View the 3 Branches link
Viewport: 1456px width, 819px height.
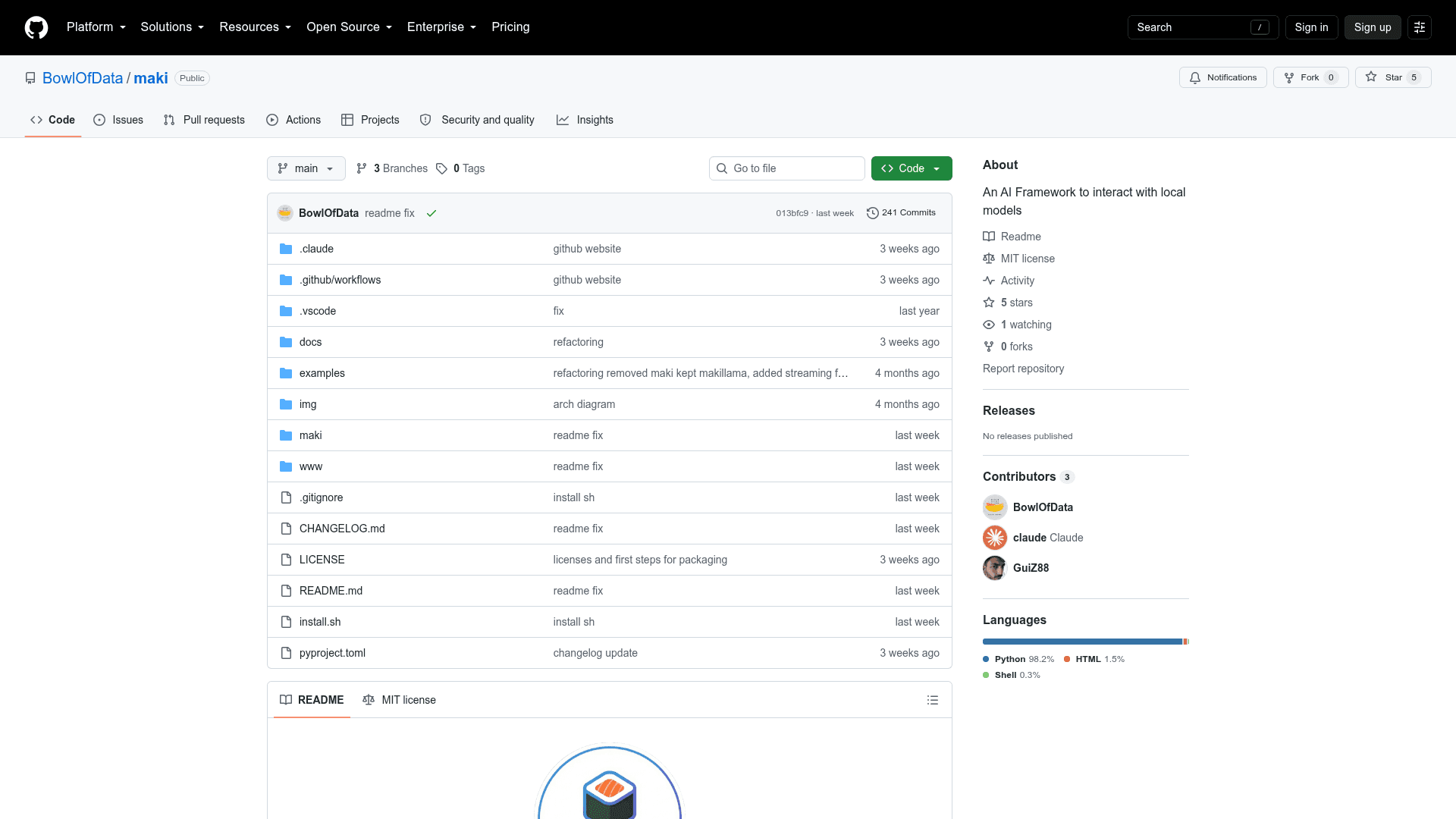392,168
